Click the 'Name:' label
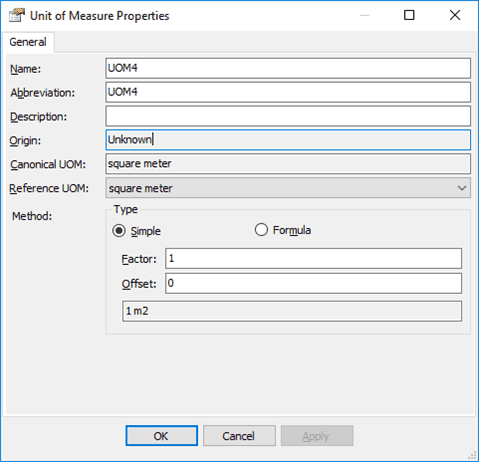479x462 pixels. click(x=25, y=69)
